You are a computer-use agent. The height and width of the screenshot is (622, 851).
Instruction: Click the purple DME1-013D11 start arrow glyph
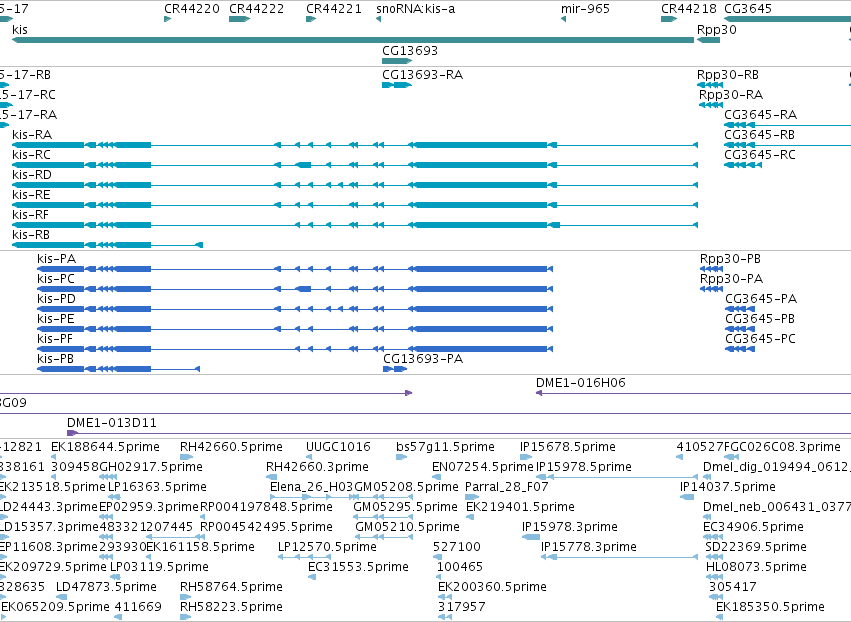point(72,433)
